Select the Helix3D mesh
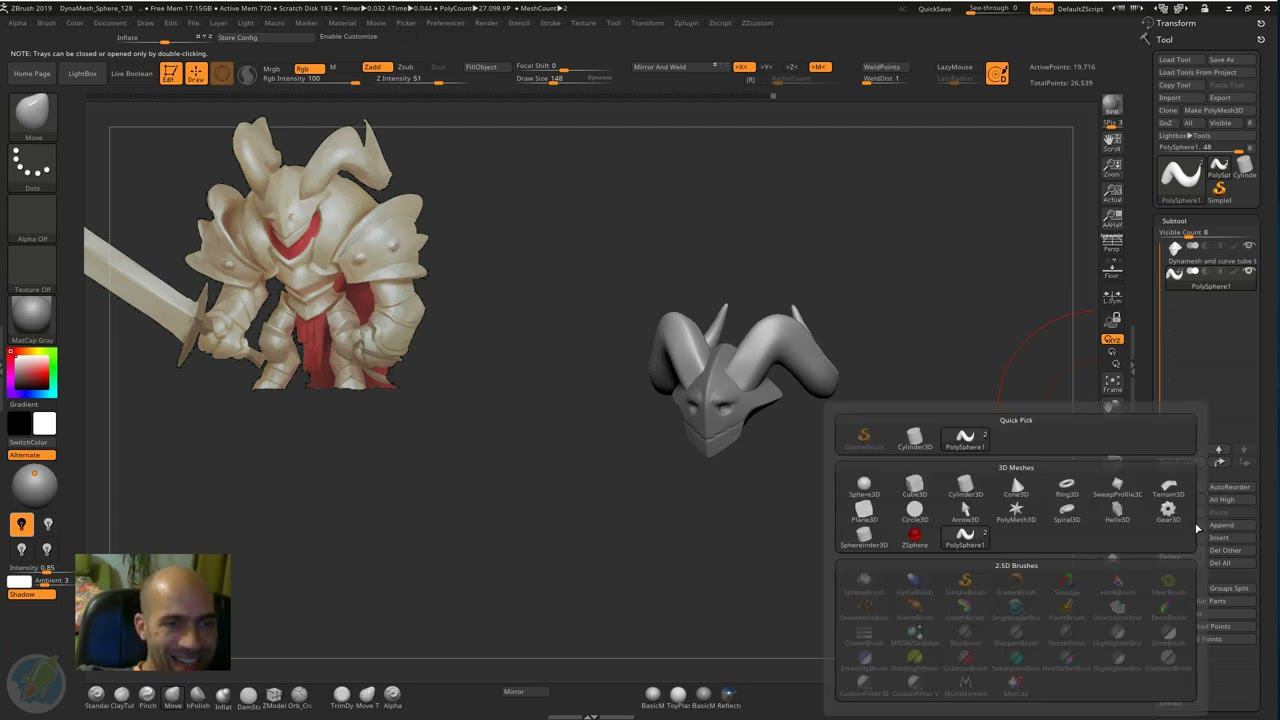 tap(1117, 512)
